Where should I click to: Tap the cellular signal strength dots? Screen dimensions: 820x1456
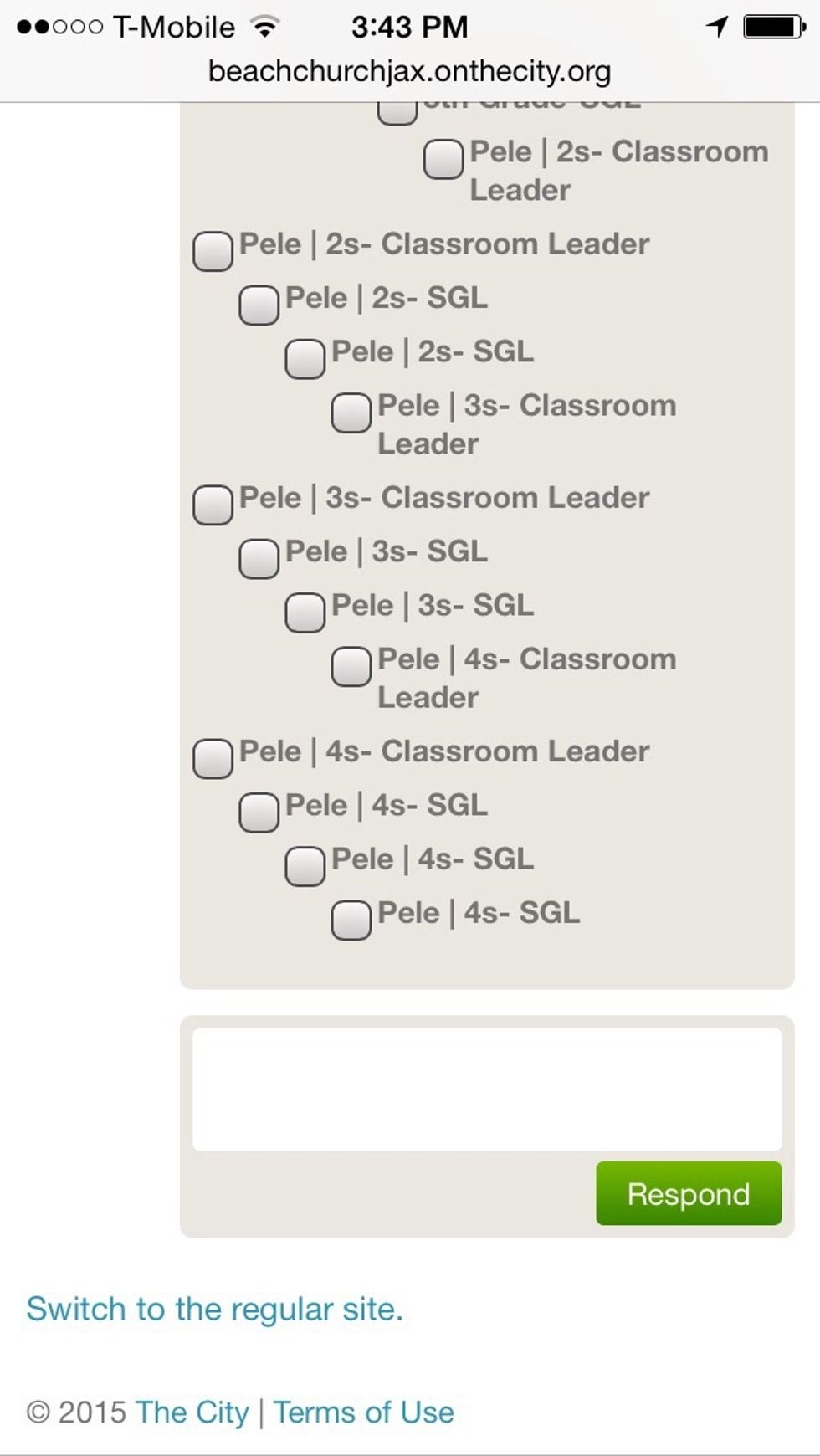pyautogui.click(x=59, y=27)
